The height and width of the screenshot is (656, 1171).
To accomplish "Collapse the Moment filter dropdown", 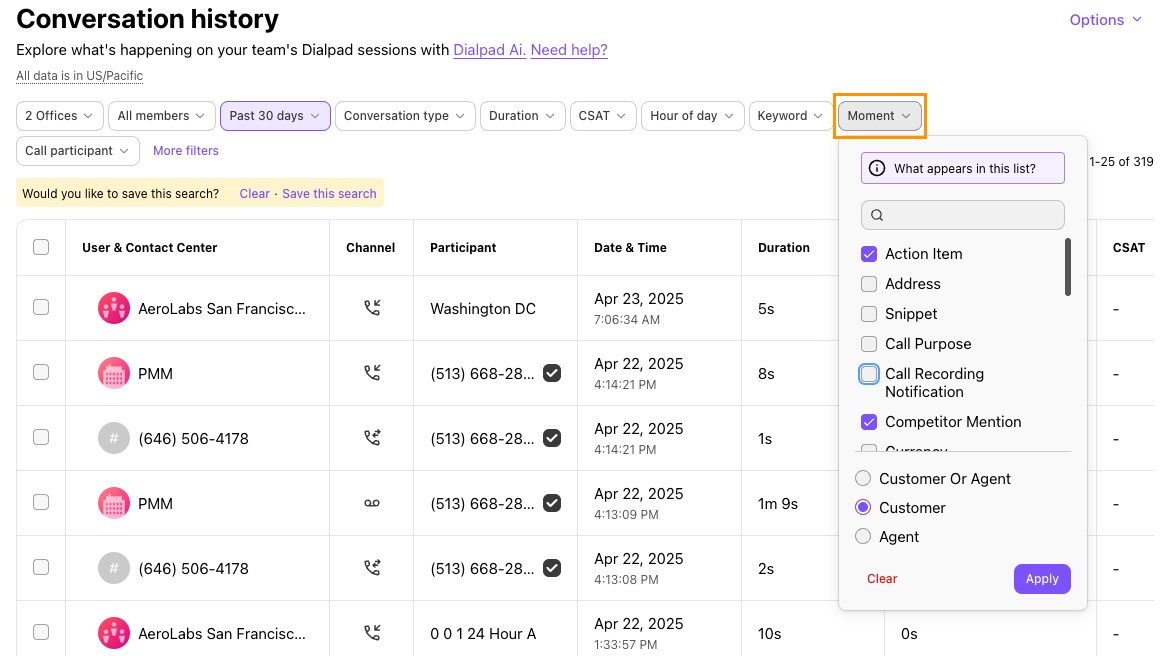I will pos(880,116).
